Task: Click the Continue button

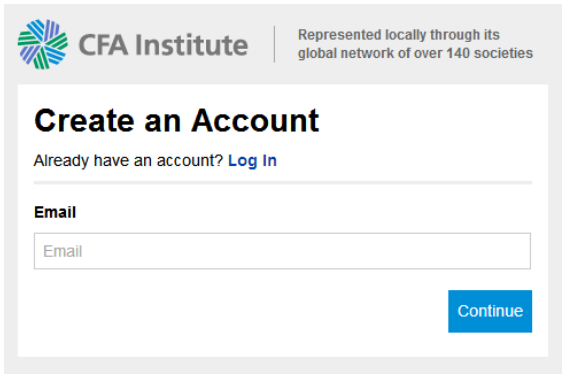Action: pos(490,311)
